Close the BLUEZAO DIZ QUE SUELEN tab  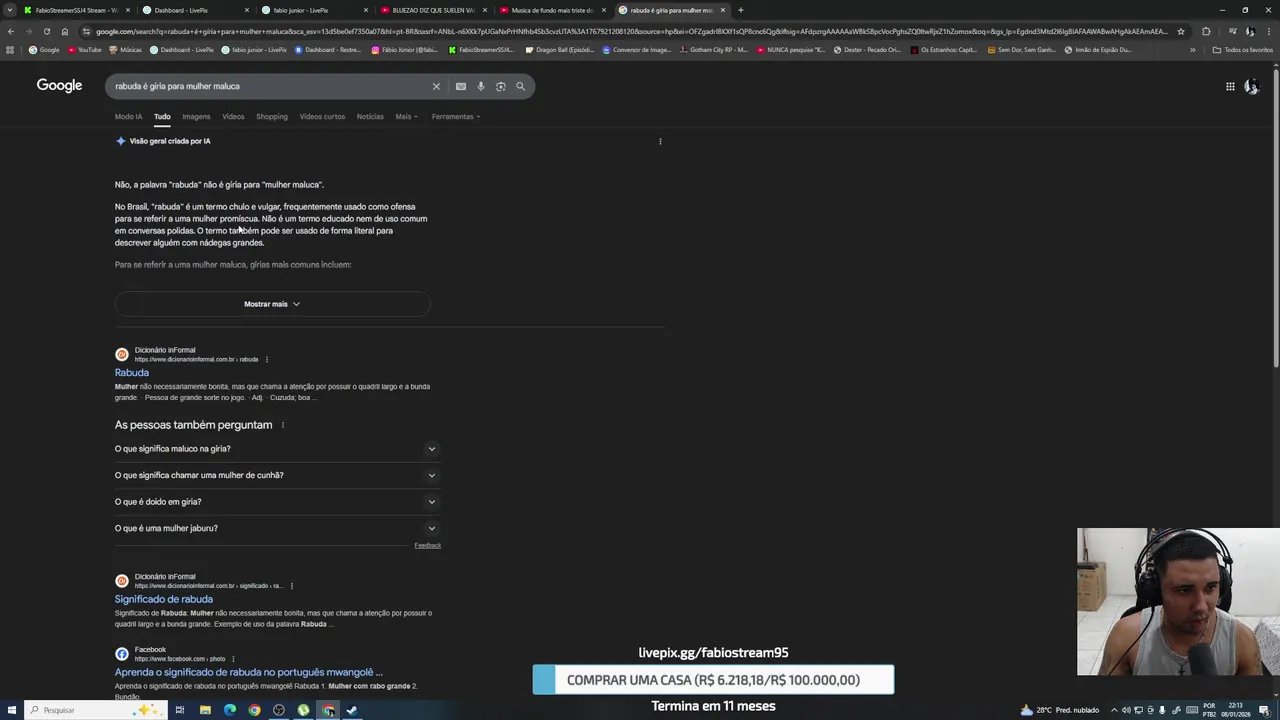485,10
